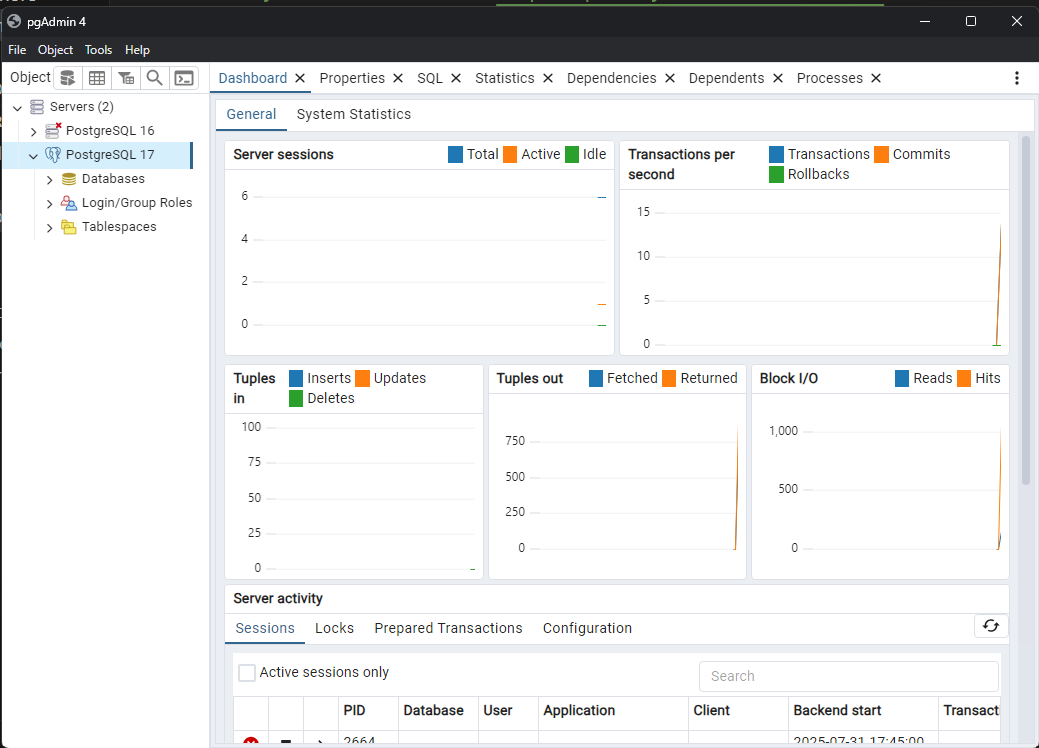Click the Login/Group Roles users icon
This screenshot has width=1039, height=748.
(69, 203)
